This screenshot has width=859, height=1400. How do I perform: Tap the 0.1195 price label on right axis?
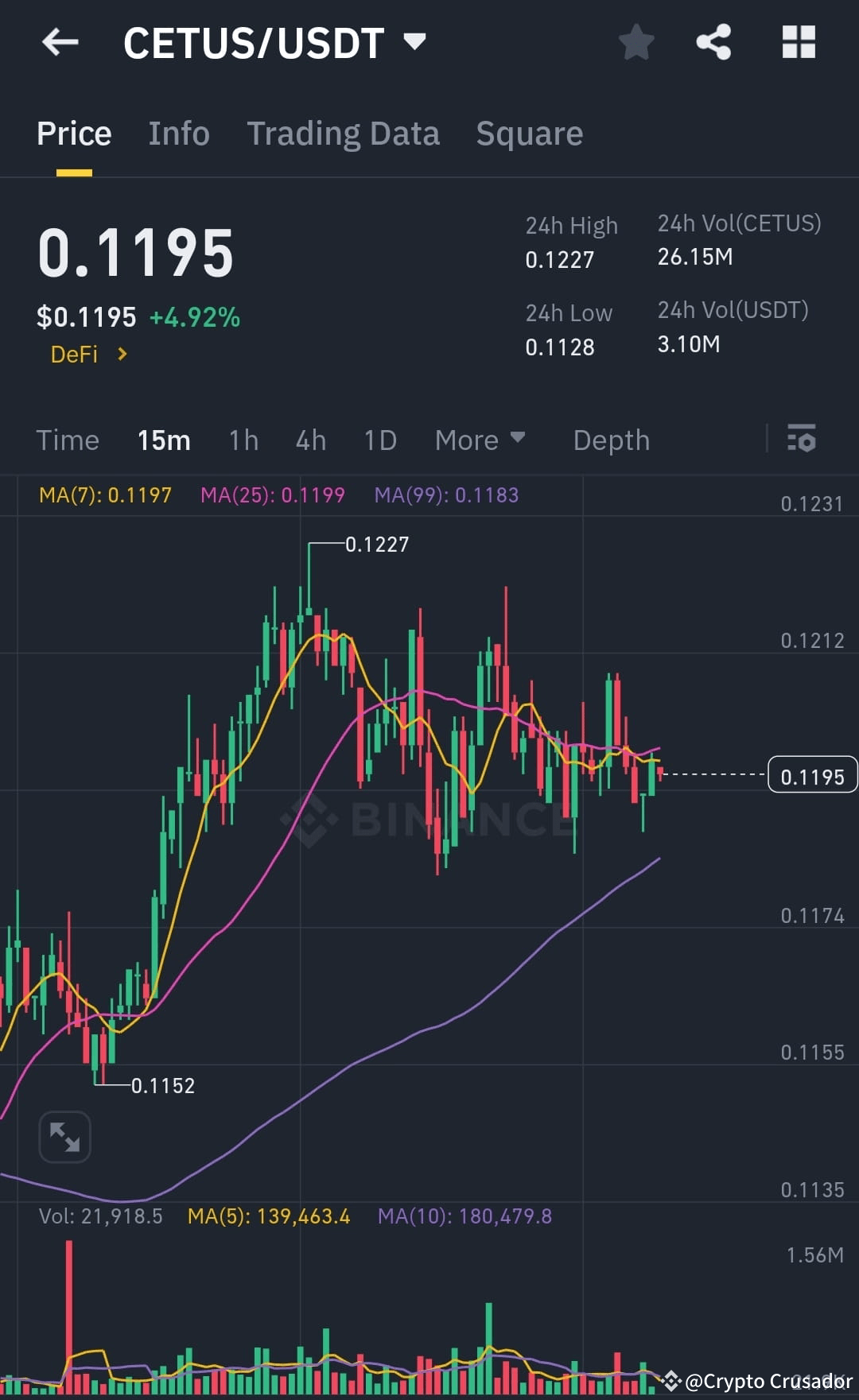(x=812, y=775)
